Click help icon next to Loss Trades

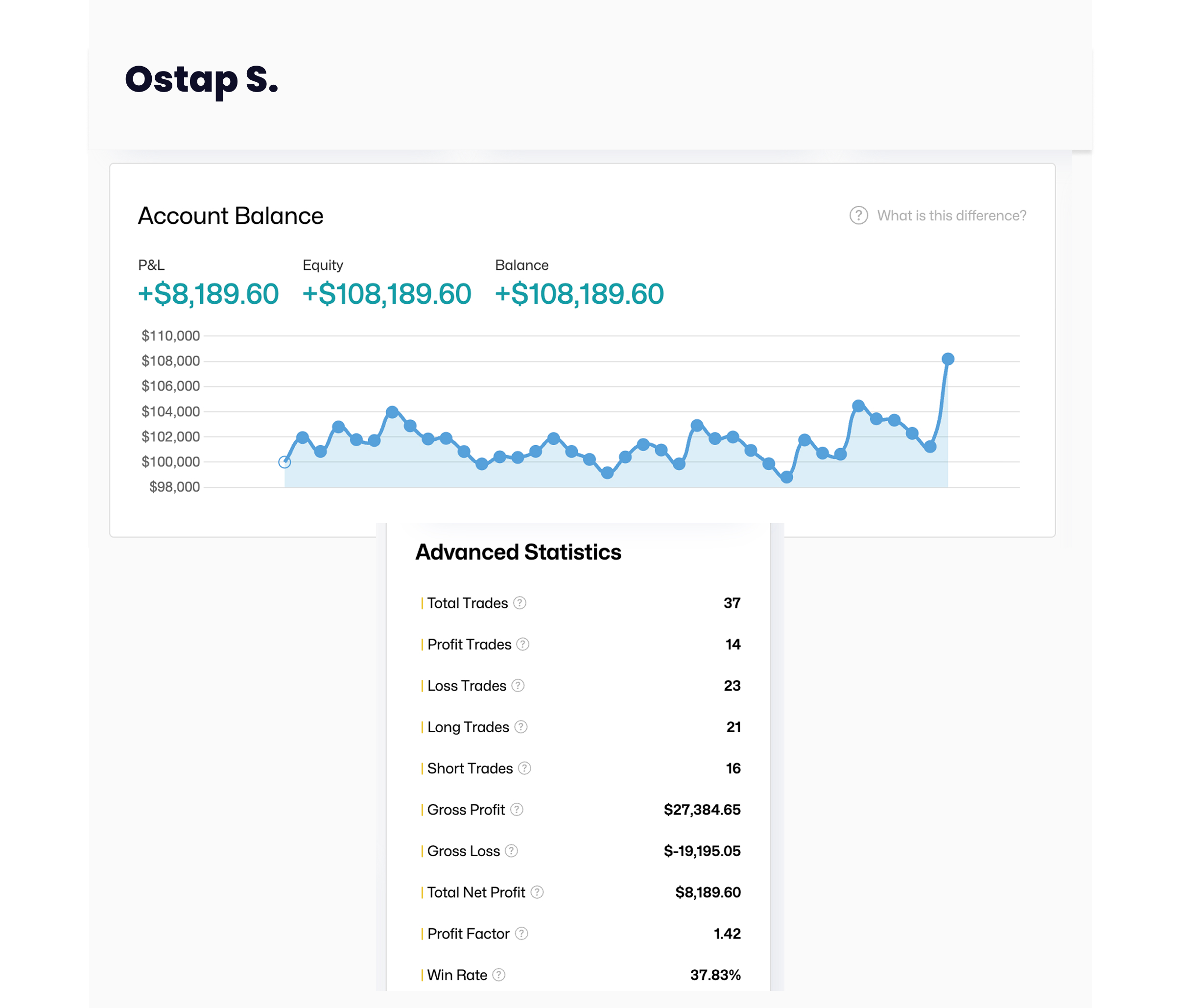[518, 685]
